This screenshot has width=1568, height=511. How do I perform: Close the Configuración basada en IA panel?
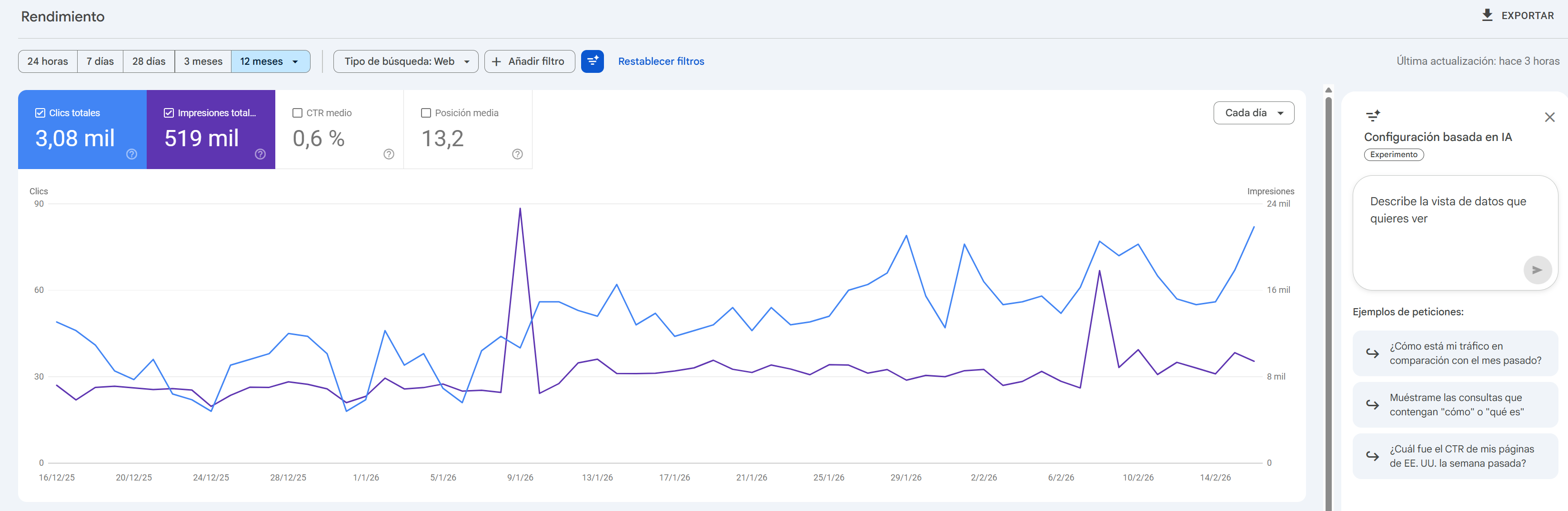coord(1549,117)
